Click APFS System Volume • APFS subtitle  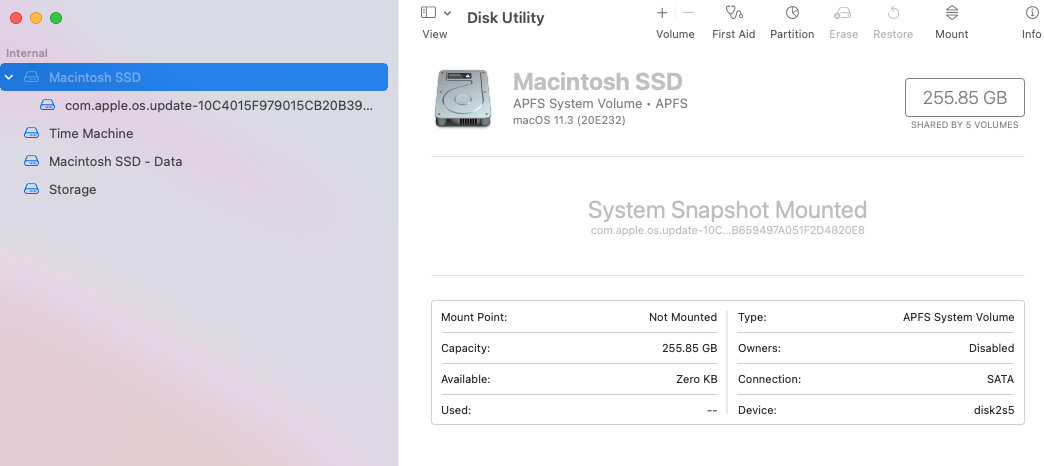pyautogui.click(x=601, y=104)
